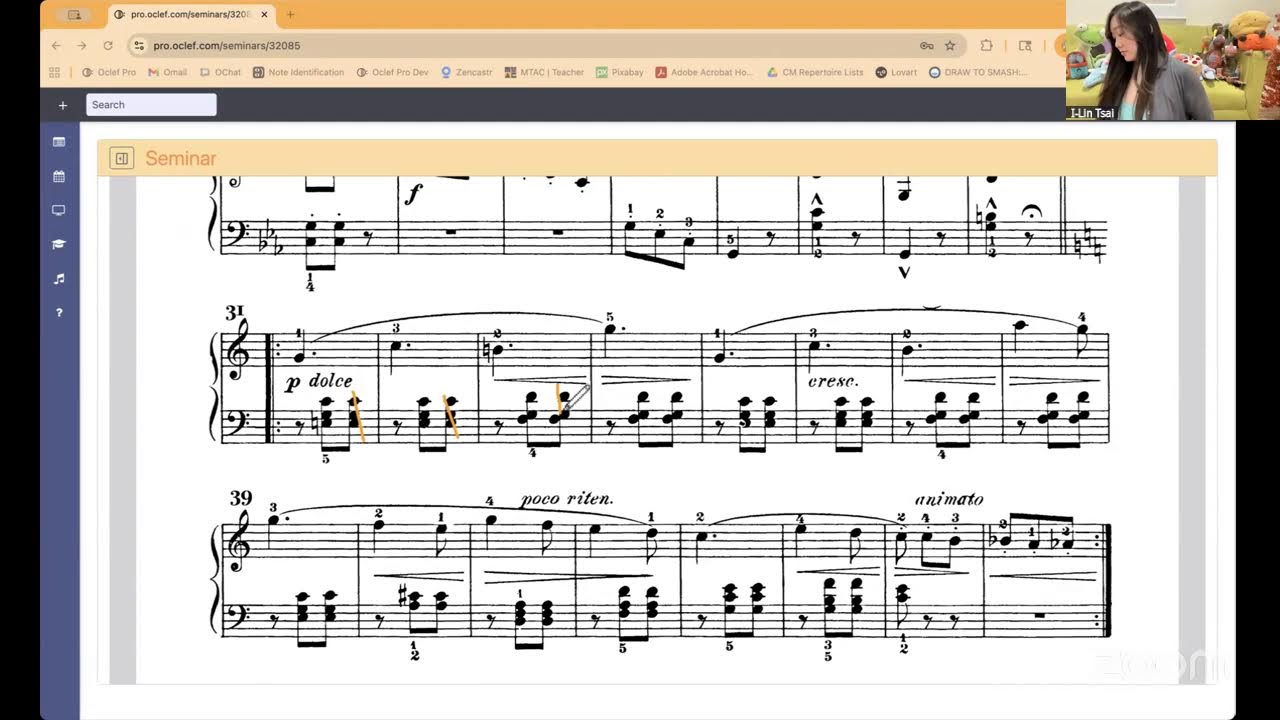Screen dimensions: 1280x720
Task: Open the Oclef Pro bookmark
Action: (x=109, y=72)
